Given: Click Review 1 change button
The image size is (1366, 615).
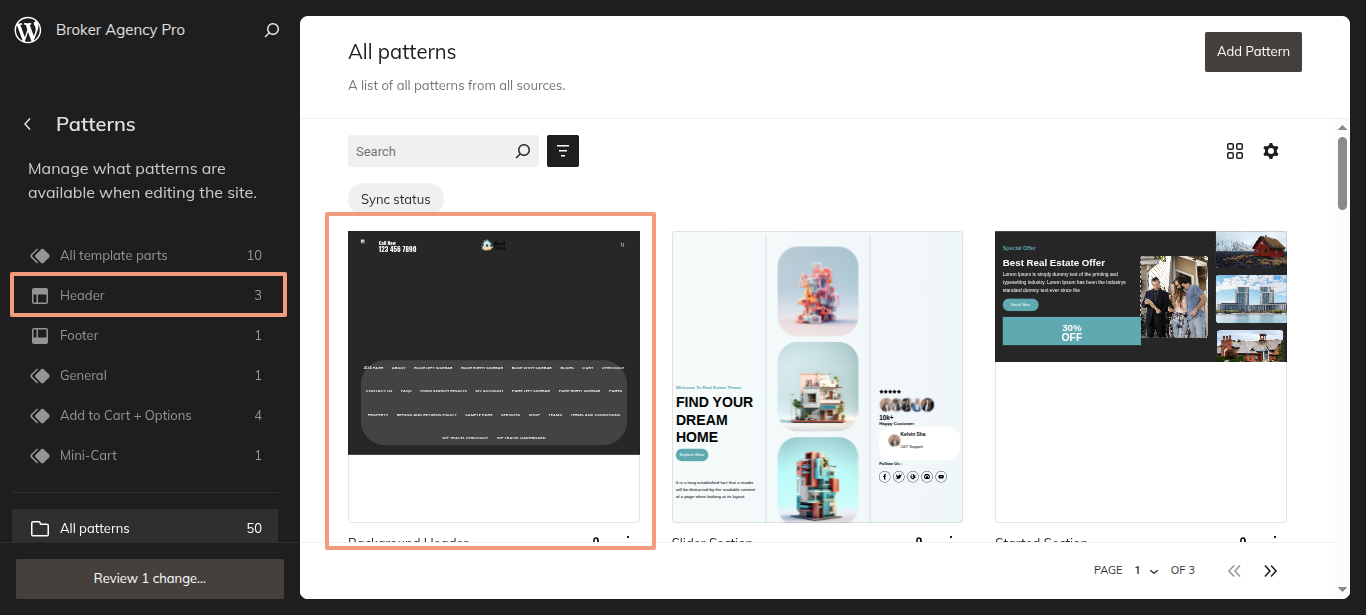Looking at the screenshot, I should 150,578.
